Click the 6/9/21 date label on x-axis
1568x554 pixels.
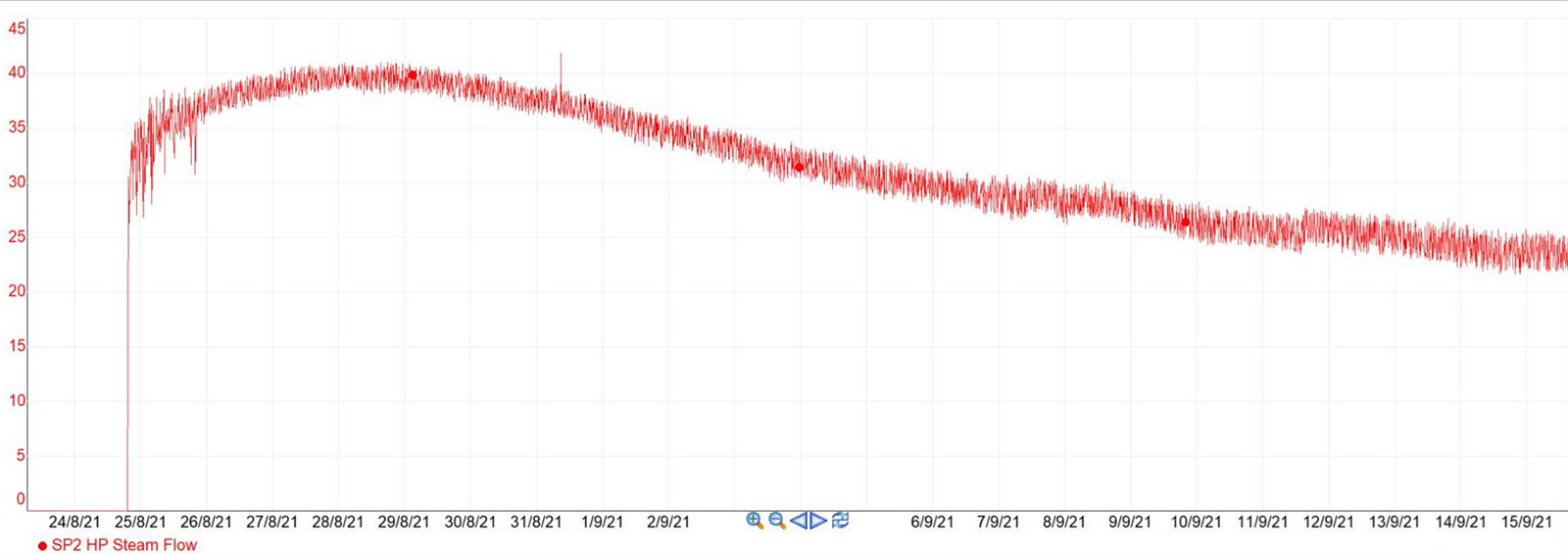click(x=932, y=523)
